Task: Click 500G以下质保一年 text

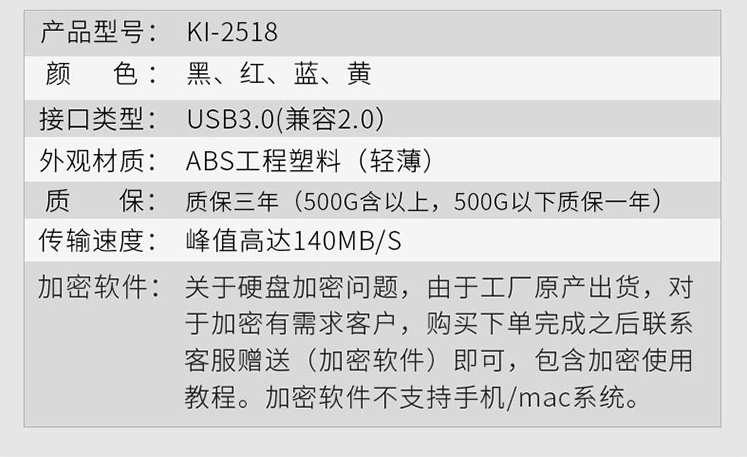Action: click(x=552, y=201)
